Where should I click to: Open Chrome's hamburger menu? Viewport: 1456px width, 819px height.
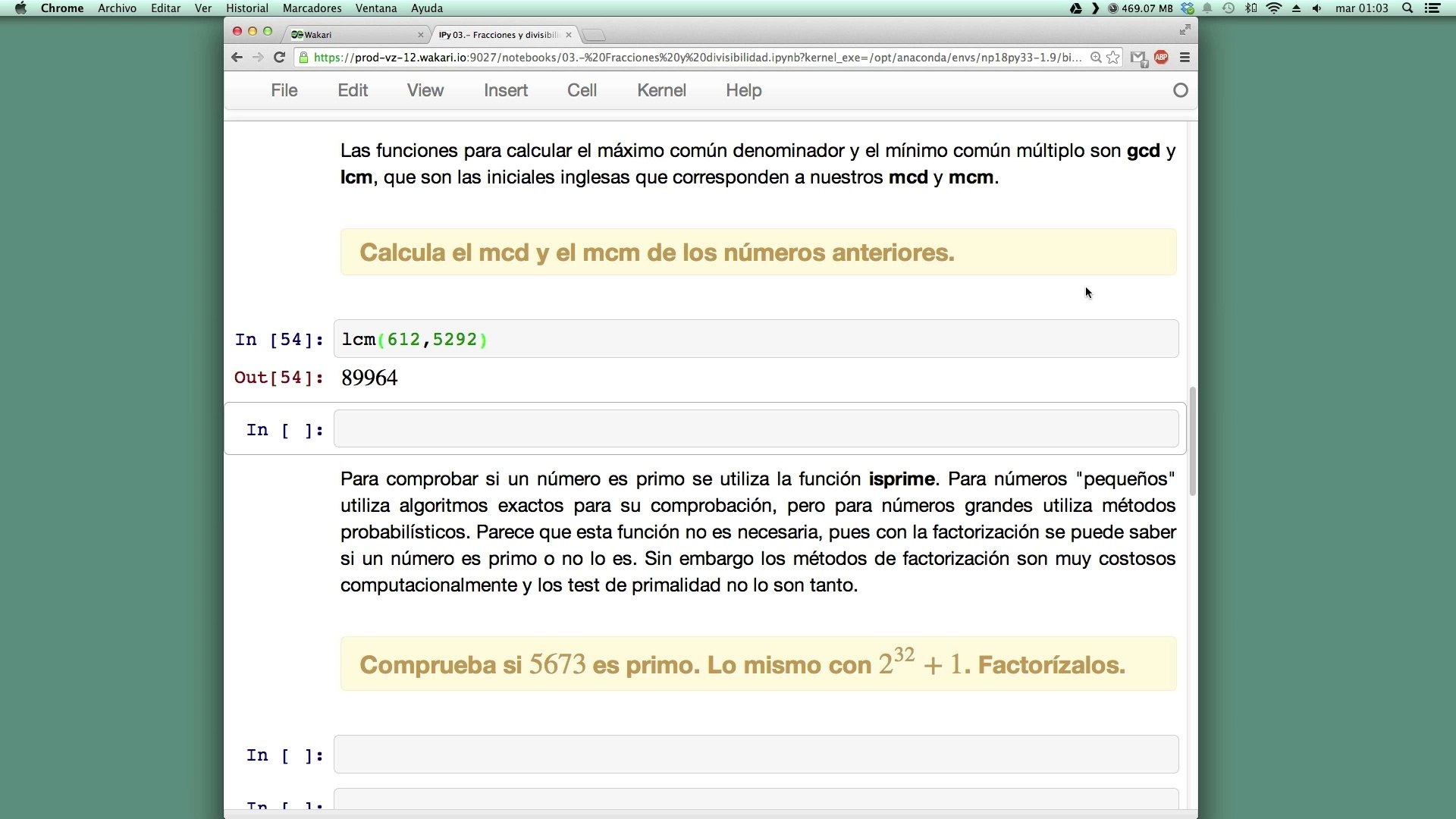1185,58
